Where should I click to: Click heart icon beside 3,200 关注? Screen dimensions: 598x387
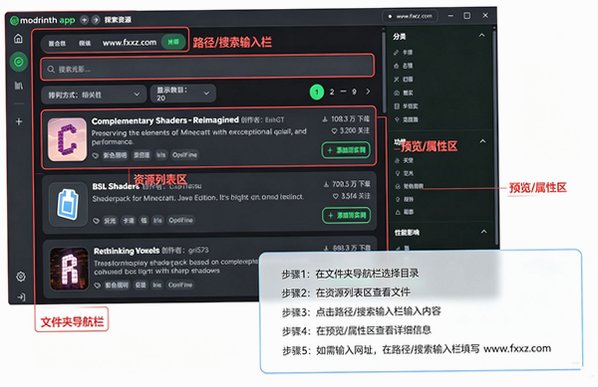[334, 131]
